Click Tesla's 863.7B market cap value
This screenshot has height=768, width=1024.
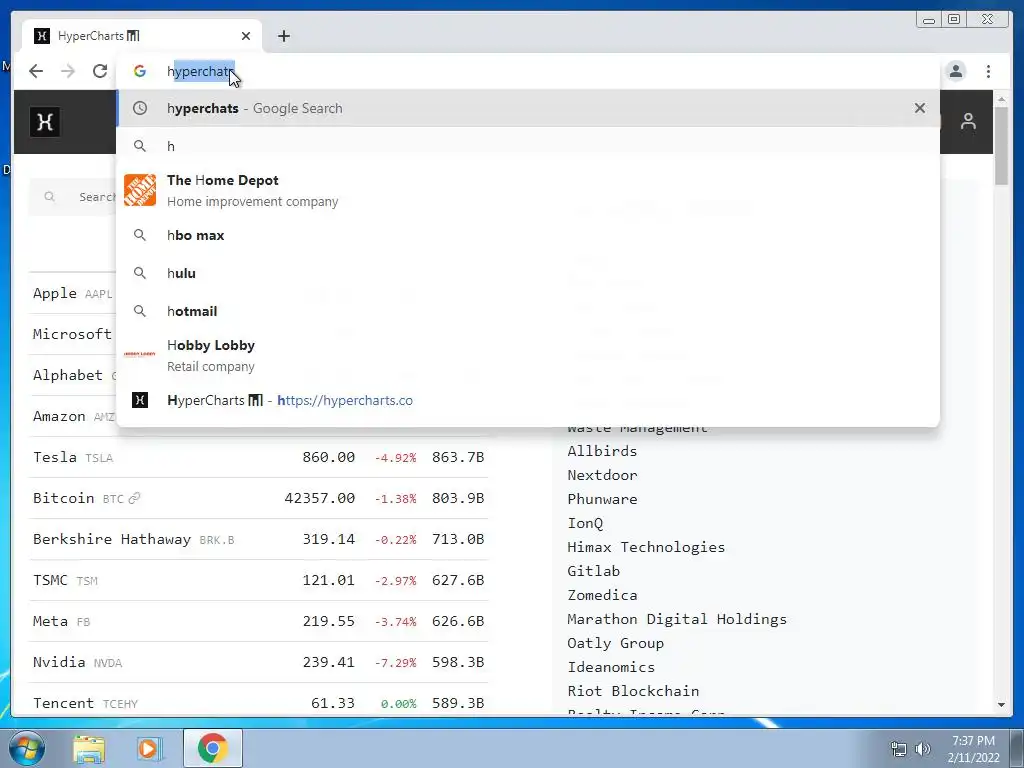pos(458,457)
